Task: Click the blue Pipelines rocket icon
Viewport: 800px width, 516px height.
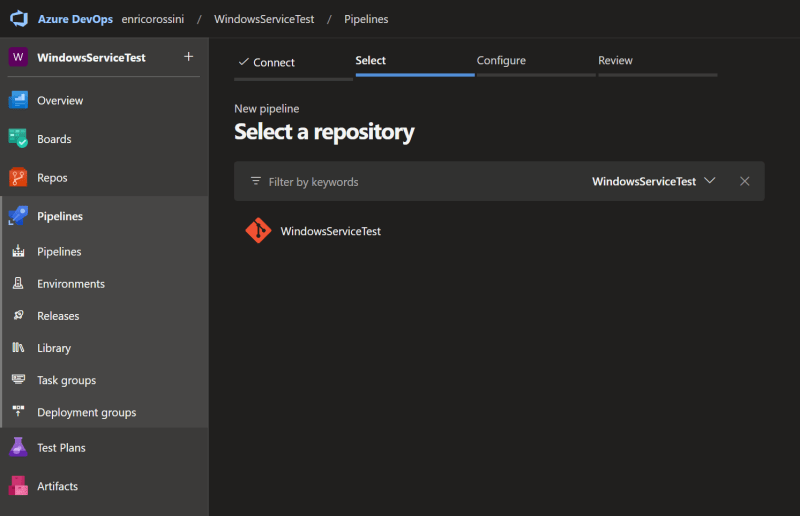Action: (18, 215)
